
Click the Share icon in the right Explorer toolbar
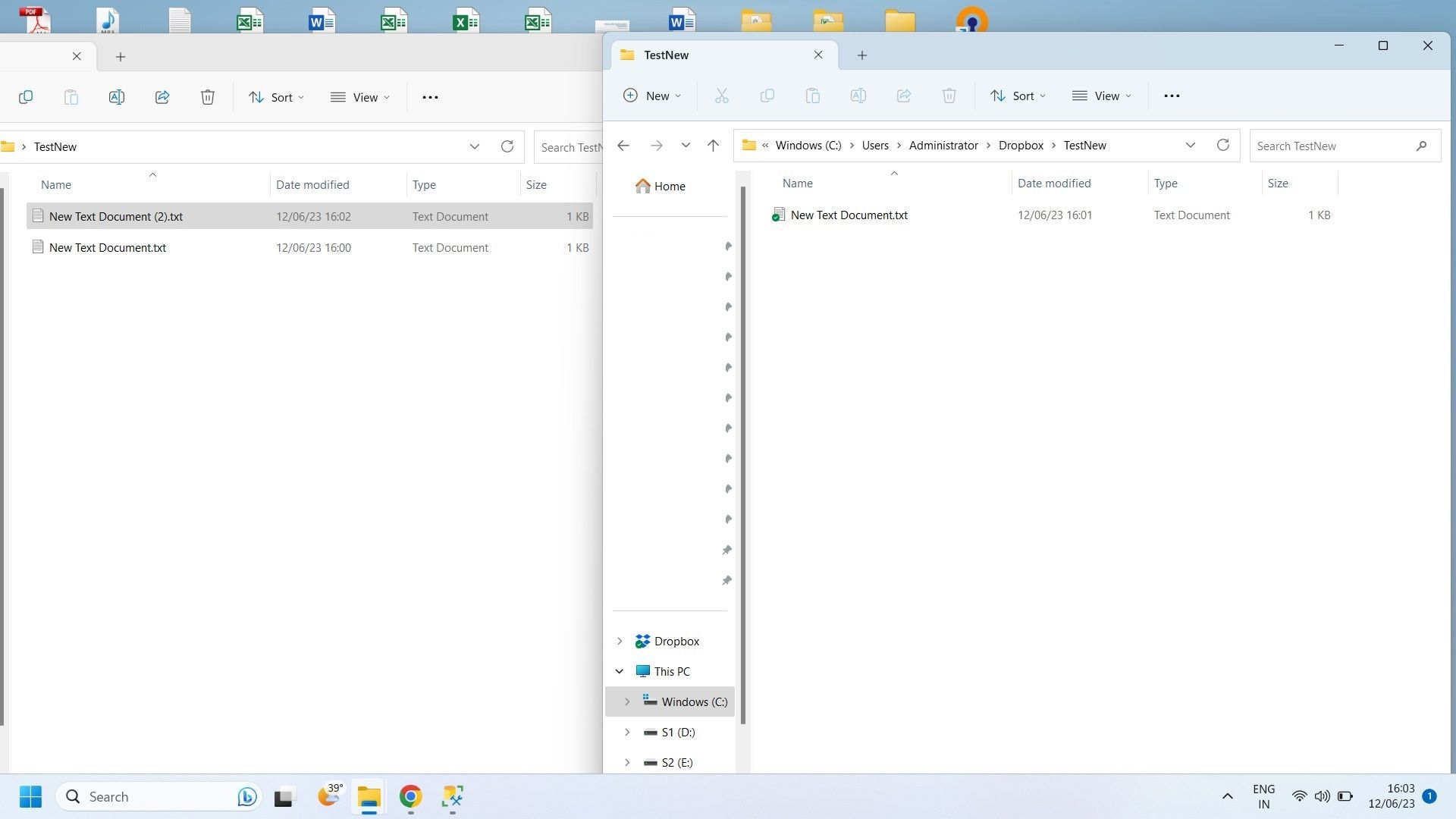coord(904,96)
